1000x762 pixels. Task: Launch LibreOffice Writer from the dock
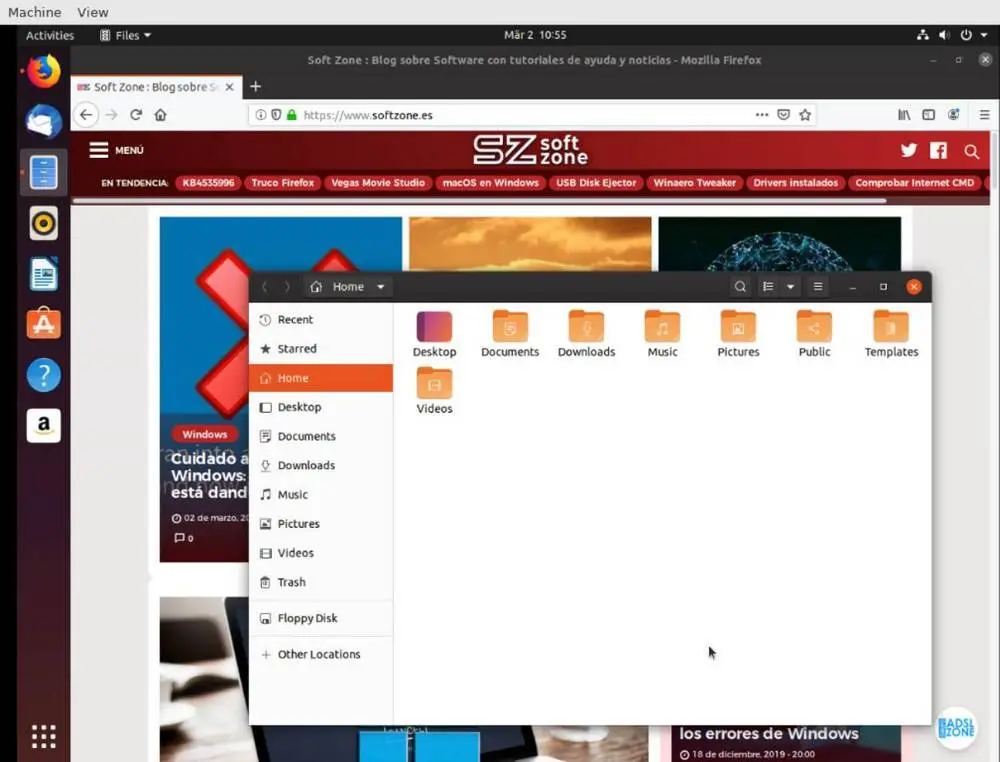click(43, 274)
